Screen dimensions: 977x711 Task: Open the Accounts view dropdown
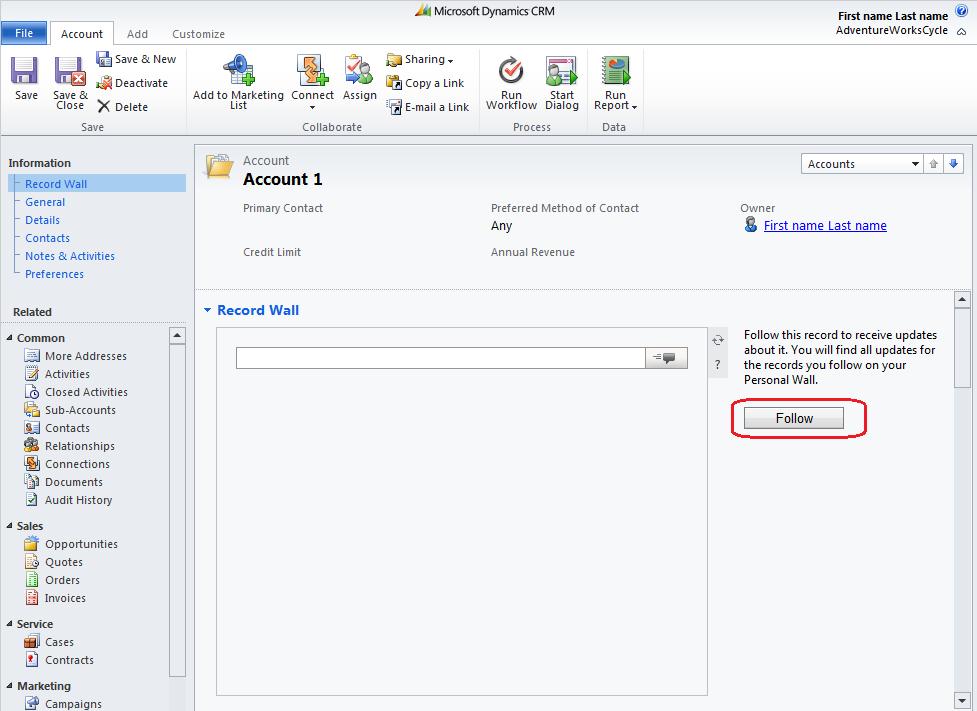[x=915, y=164]
